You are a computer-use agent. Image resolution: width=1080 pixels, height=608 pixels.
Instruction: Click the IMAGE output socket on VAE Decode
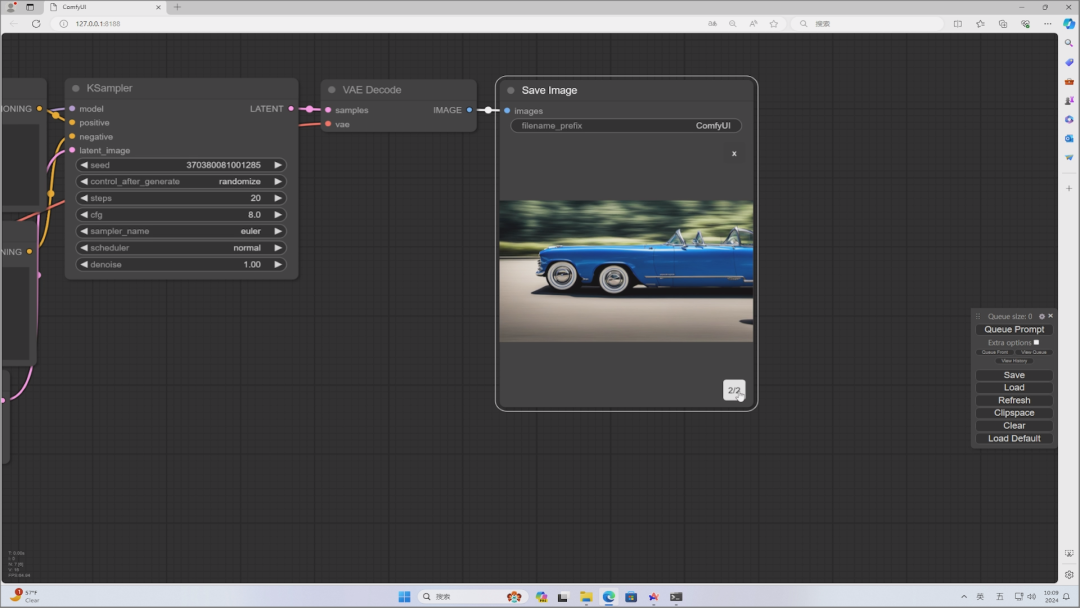[469, 110]
